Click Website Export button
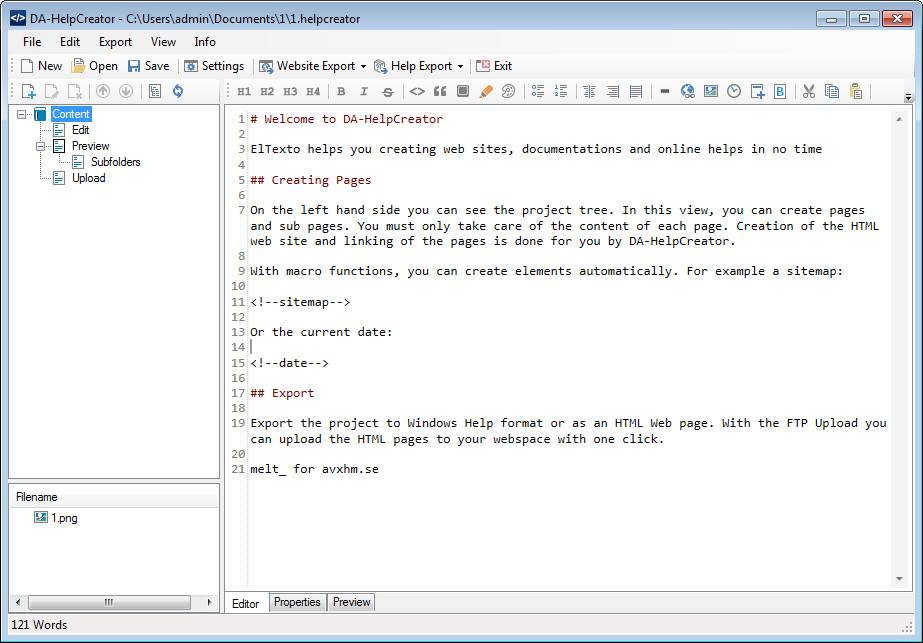 click(x=307, y=67)
